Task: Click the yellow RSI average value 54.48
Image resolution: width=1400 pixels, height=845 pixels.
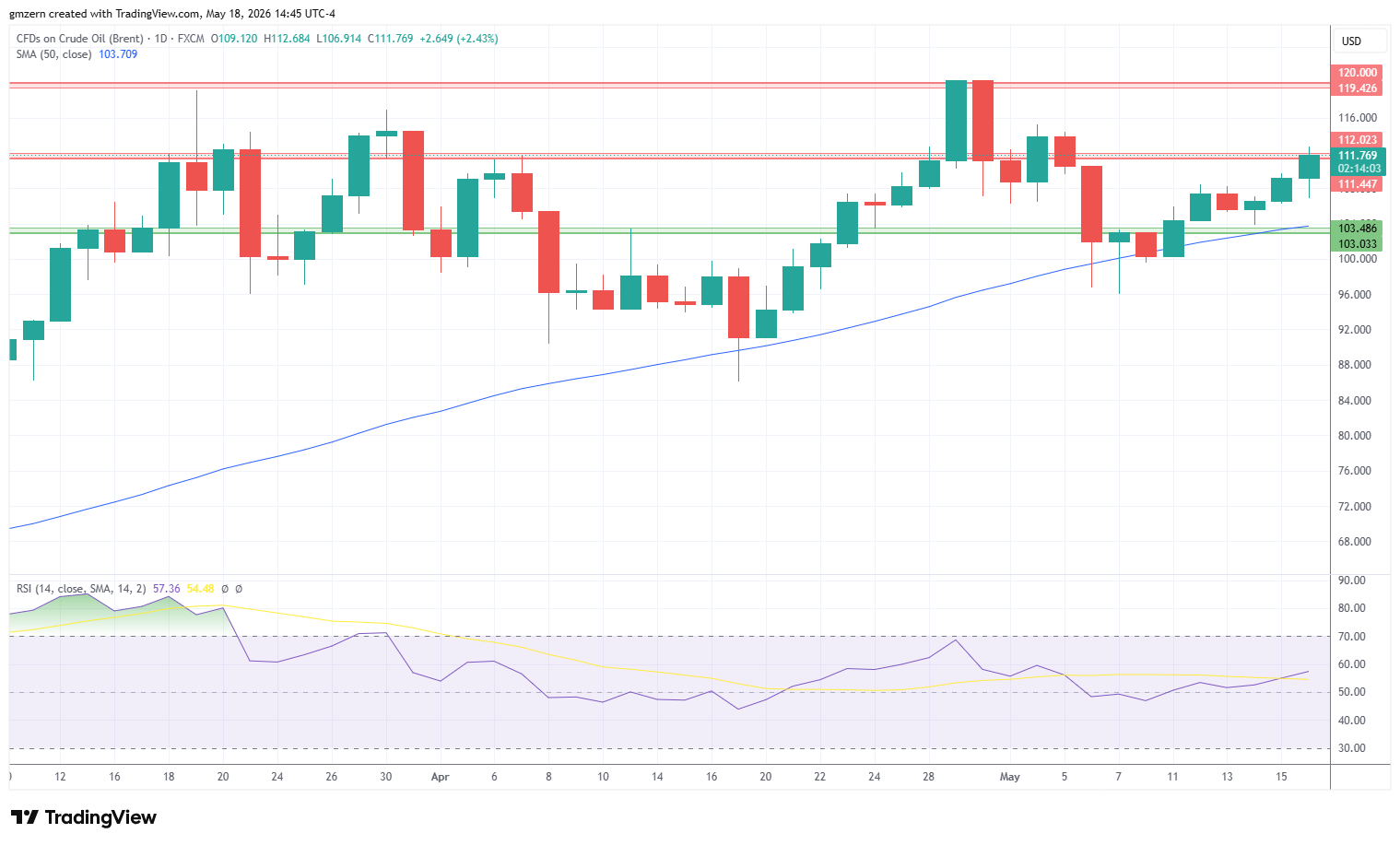Action: 200,589
